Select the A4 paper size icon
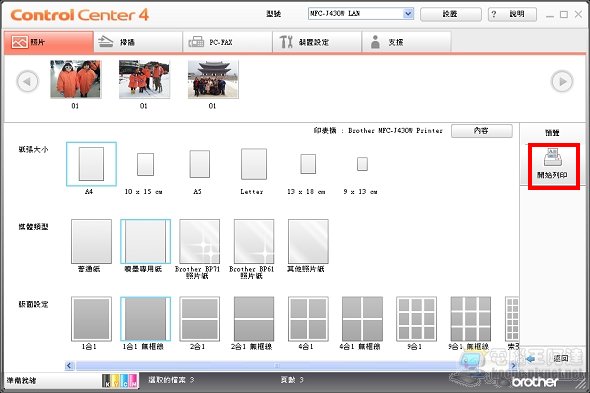Screen dimensions: 590x393 tap(91, 164)
